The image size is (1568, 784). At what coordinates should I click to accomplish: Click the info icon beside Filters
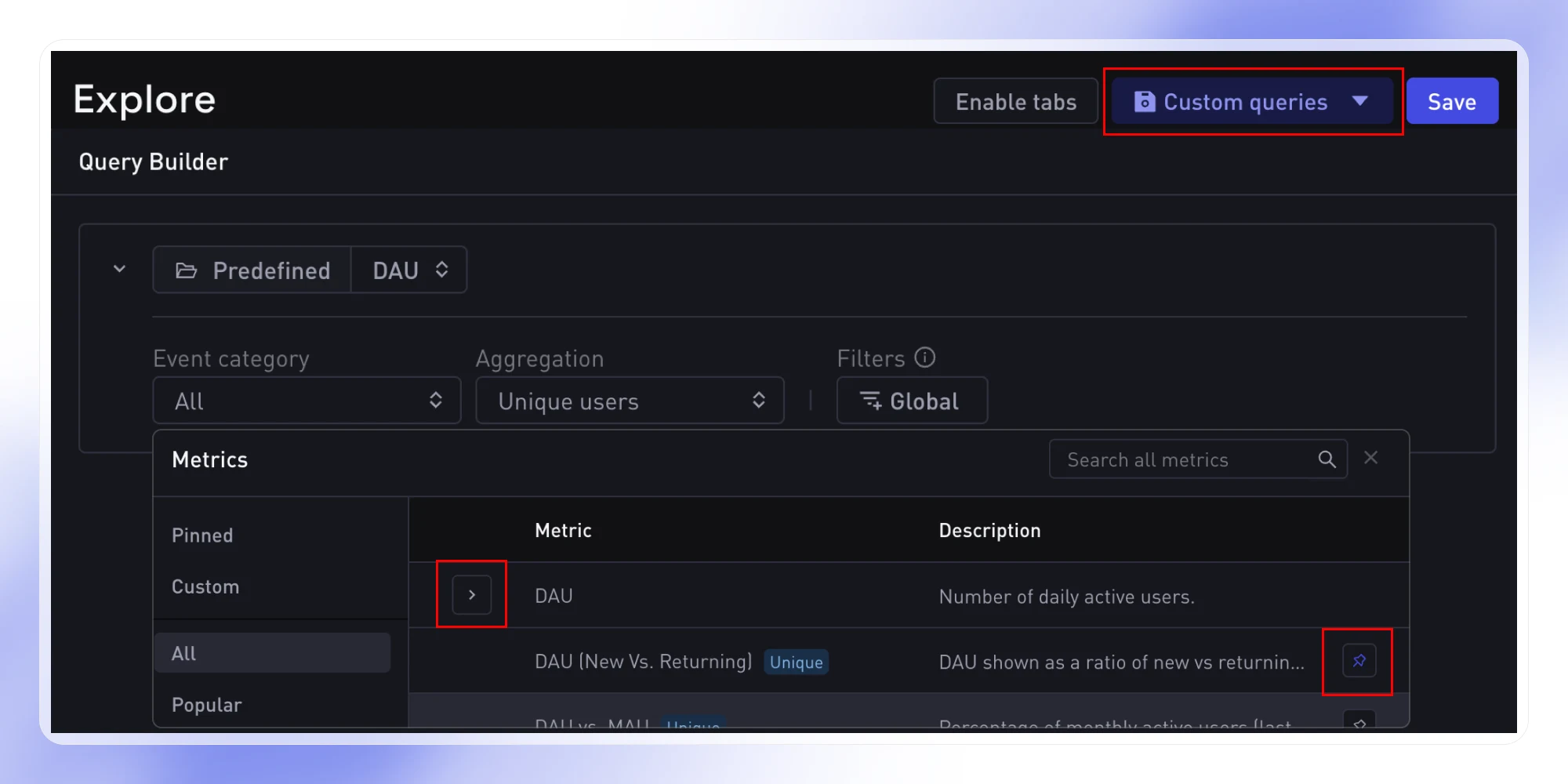[x=927, y=358]
